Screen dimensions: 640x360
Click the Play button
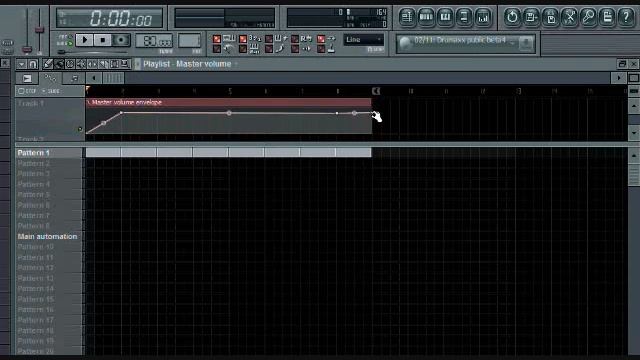point(84,40)
